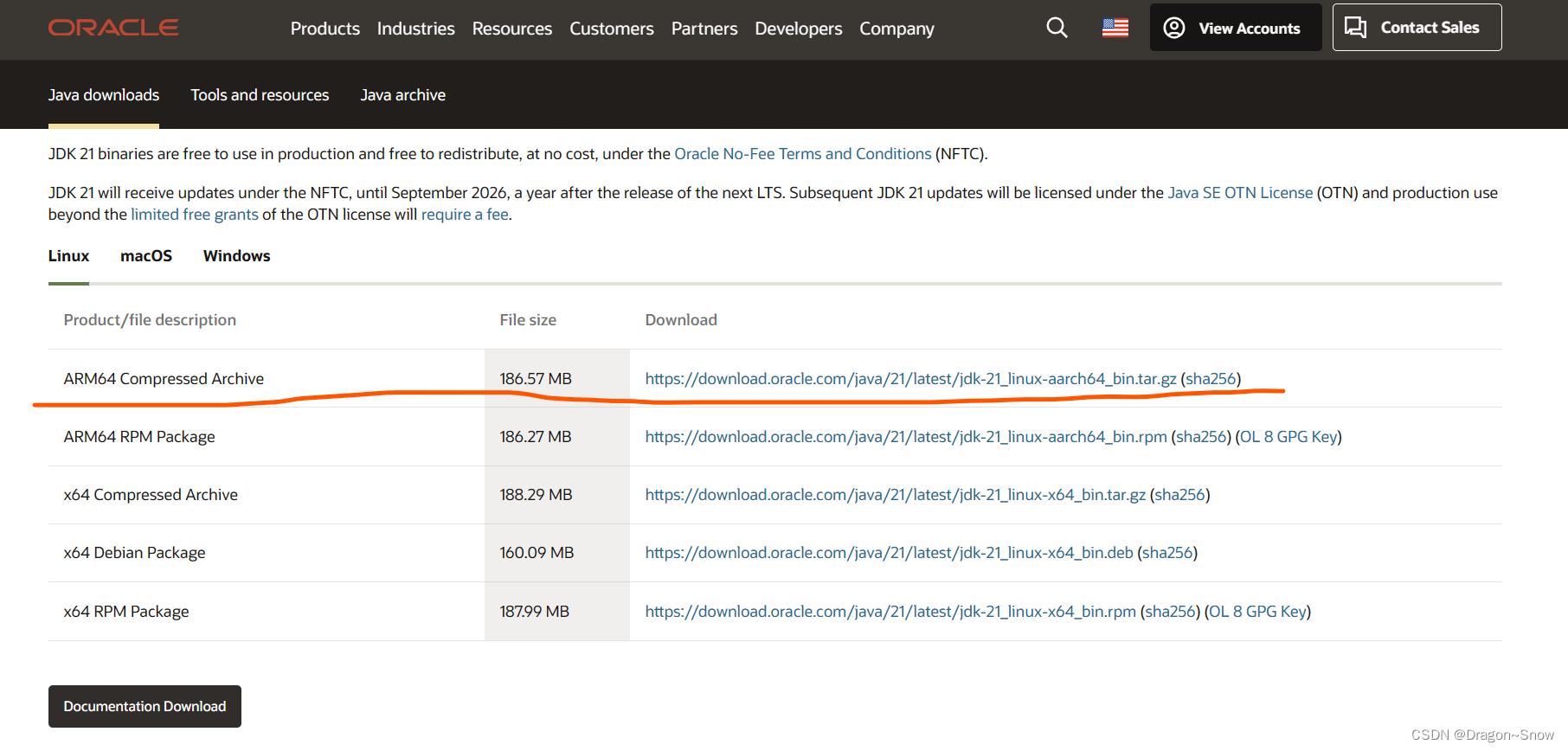Screen dimensions: 1568x751
Task: Click the Oracle logo
Action: [113, 28]
